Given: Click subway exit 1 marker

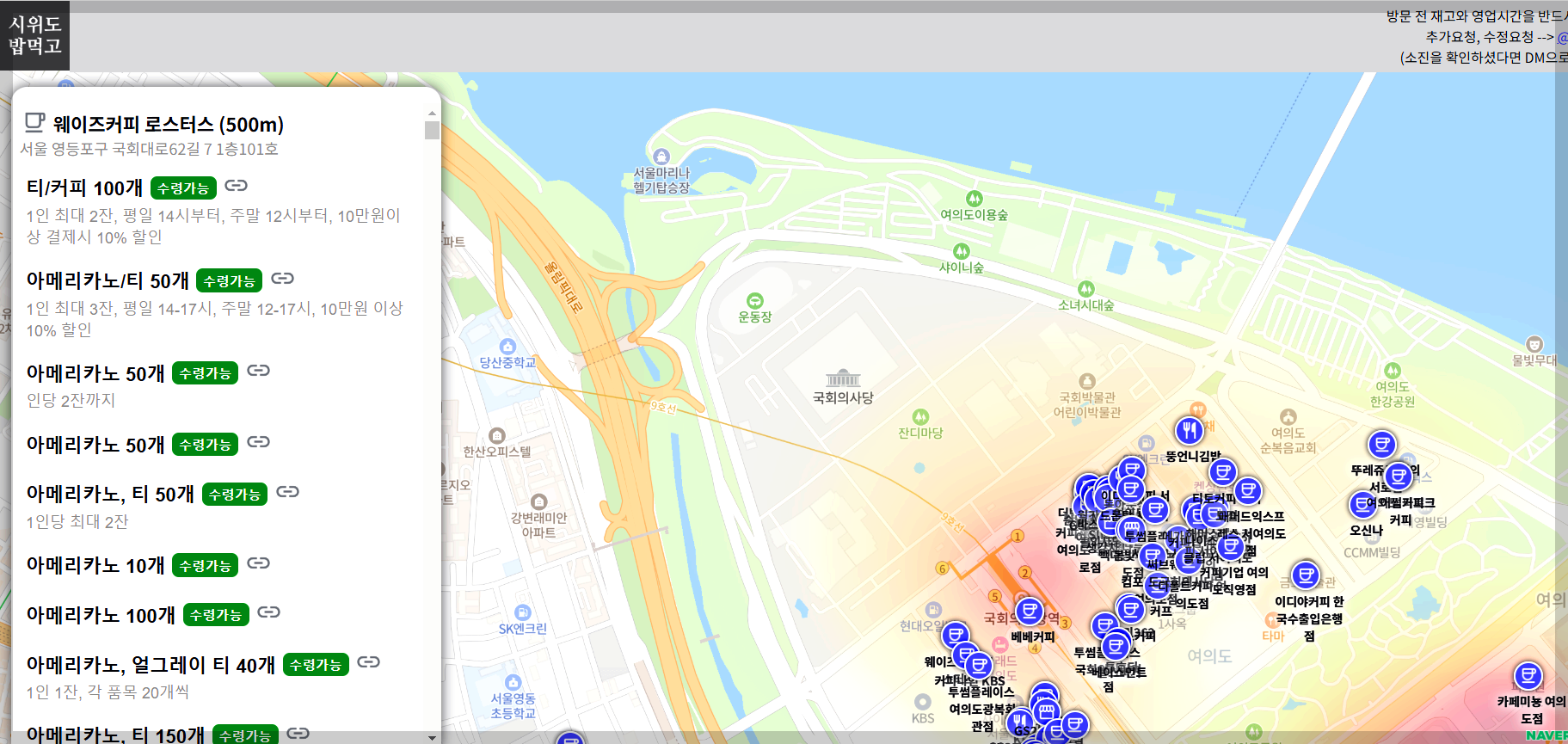Looking at the screenshot, I should [x=1018, y=536].
